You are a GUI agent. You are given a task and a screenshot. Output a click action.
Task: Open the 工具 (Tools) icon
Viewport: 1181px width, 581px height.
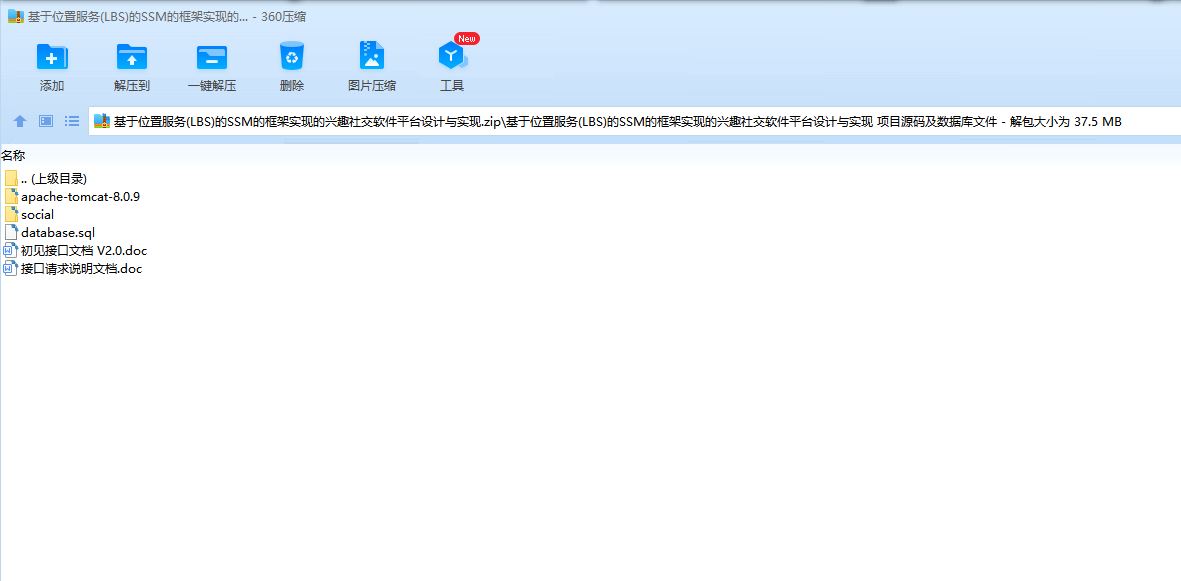(x=452, y=57)
